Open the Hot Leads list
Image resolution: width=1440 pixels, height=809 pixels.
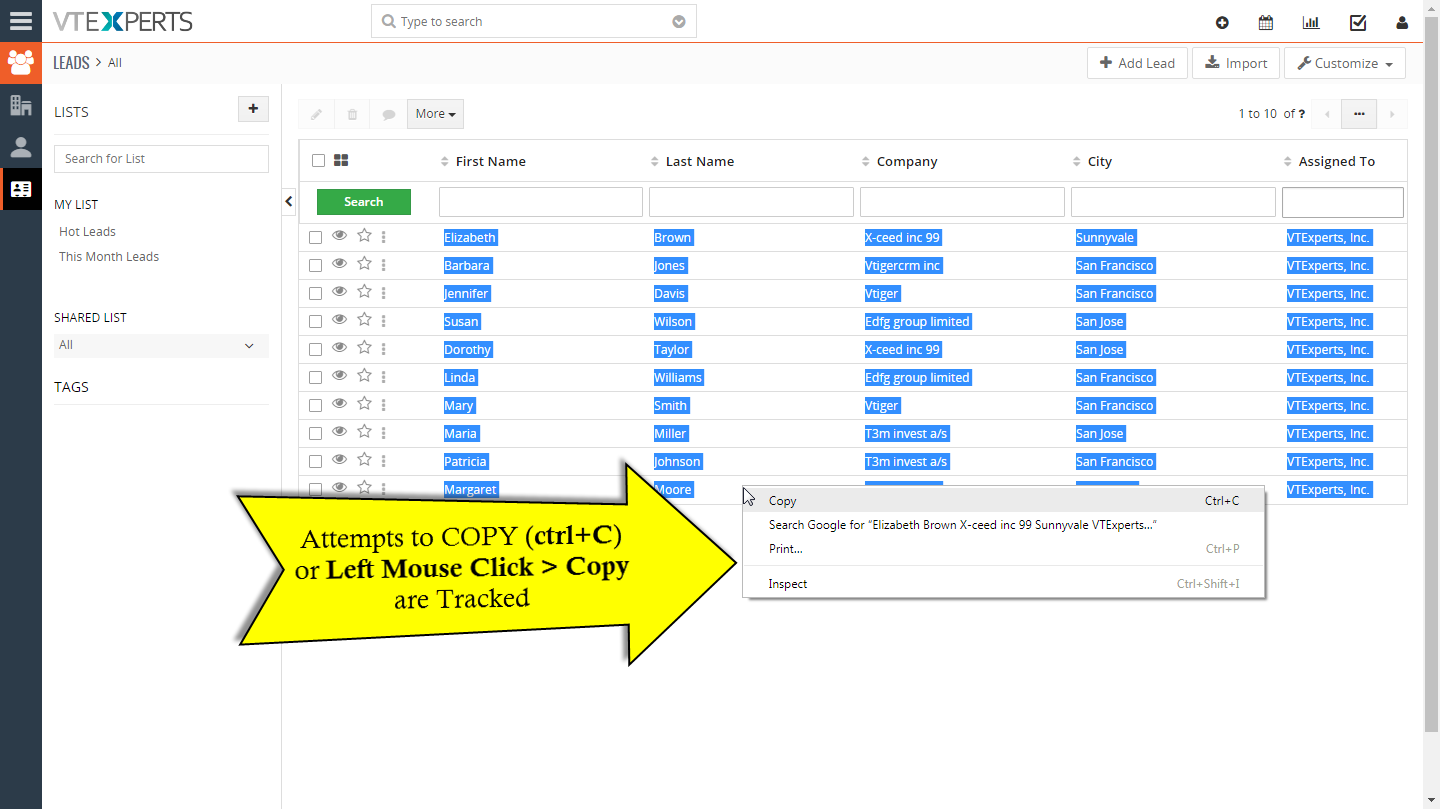87,231
